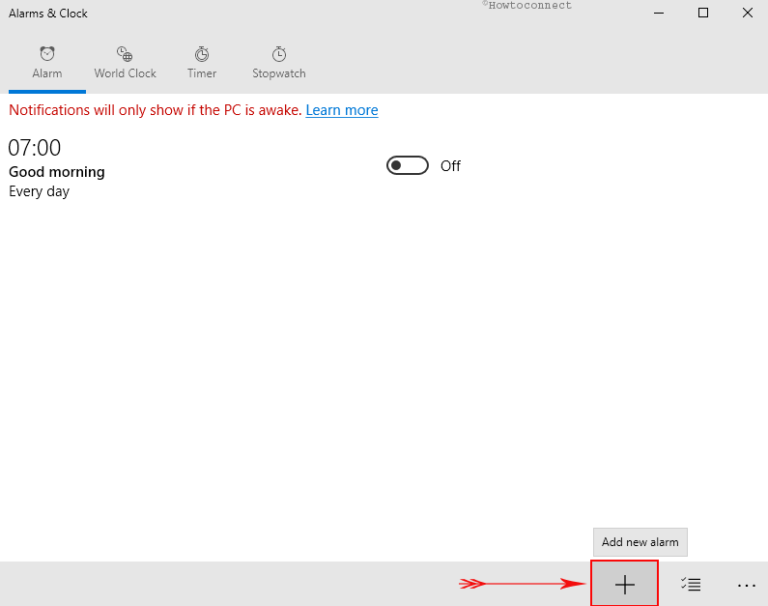Click the Timer icon
This screenshot has width=768, height=606.
[202, 54]
